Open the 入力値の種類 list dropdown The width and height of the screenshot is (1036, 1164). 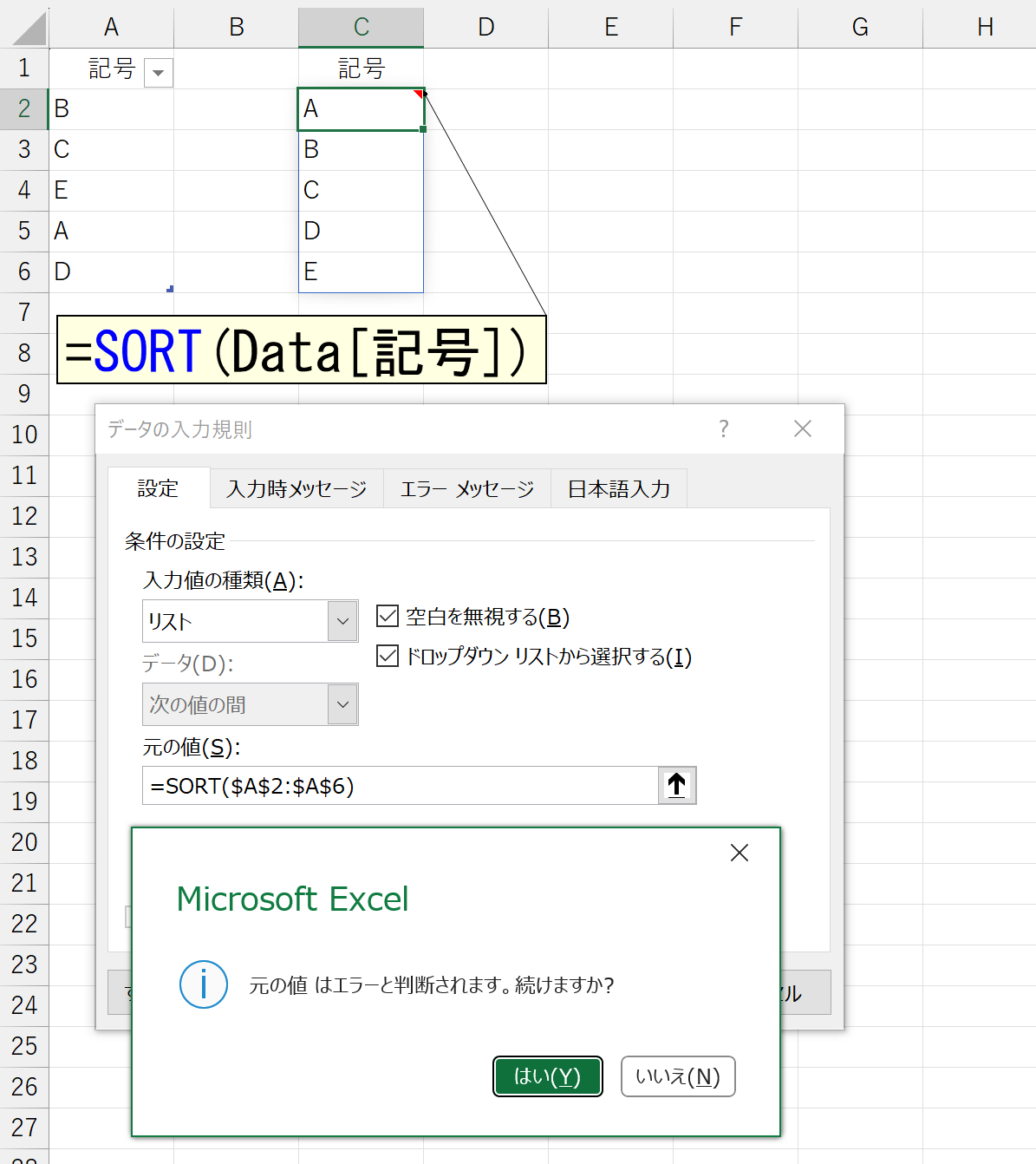pos(342,621)
